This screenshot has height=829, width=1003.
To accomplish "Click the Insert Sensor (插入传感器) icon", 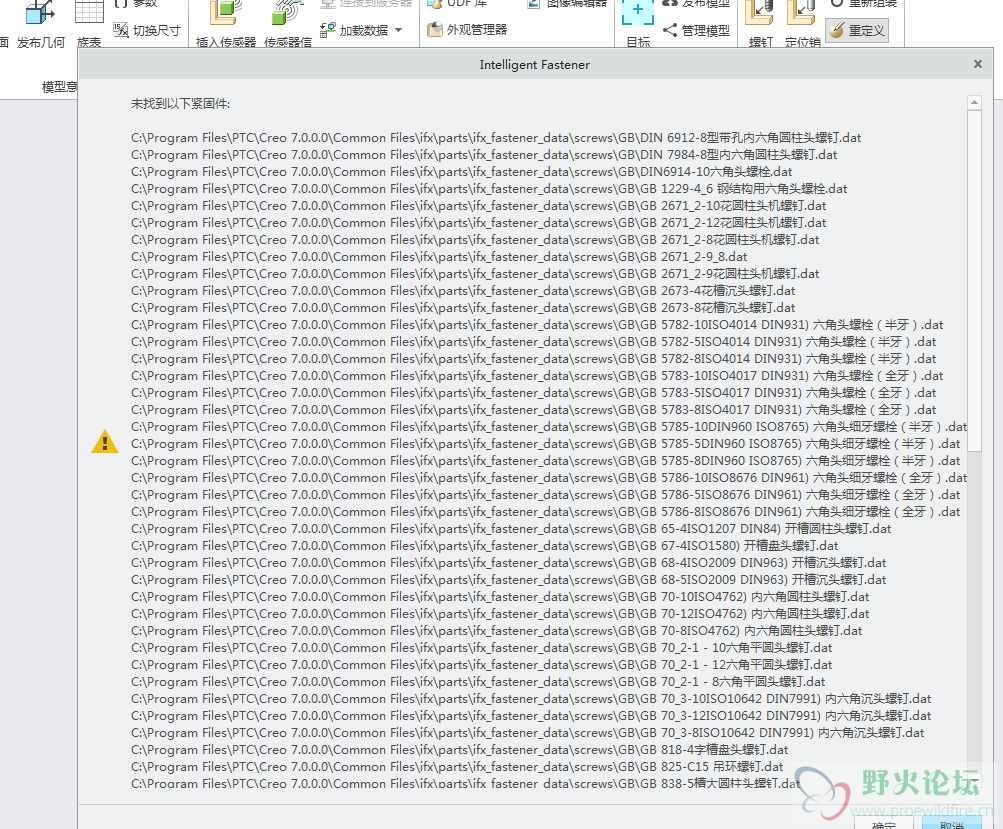I will click(225, 13).
